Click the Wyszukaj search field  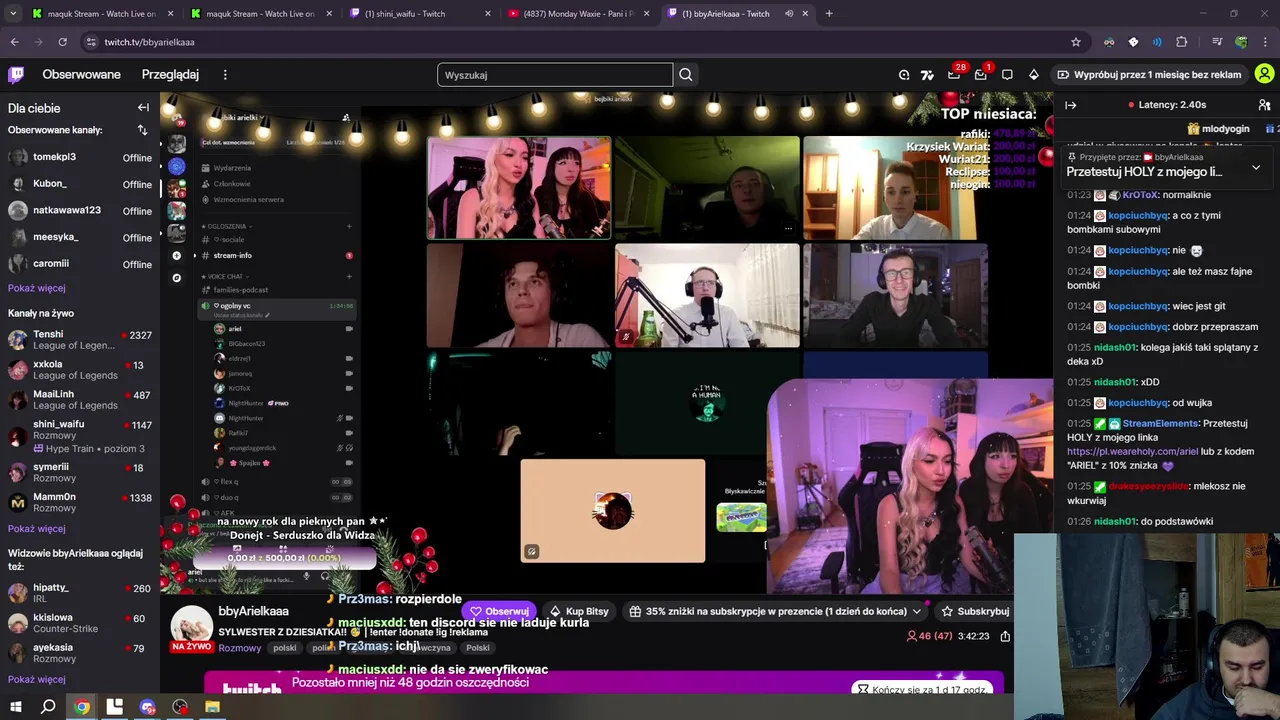coord(555,75)
